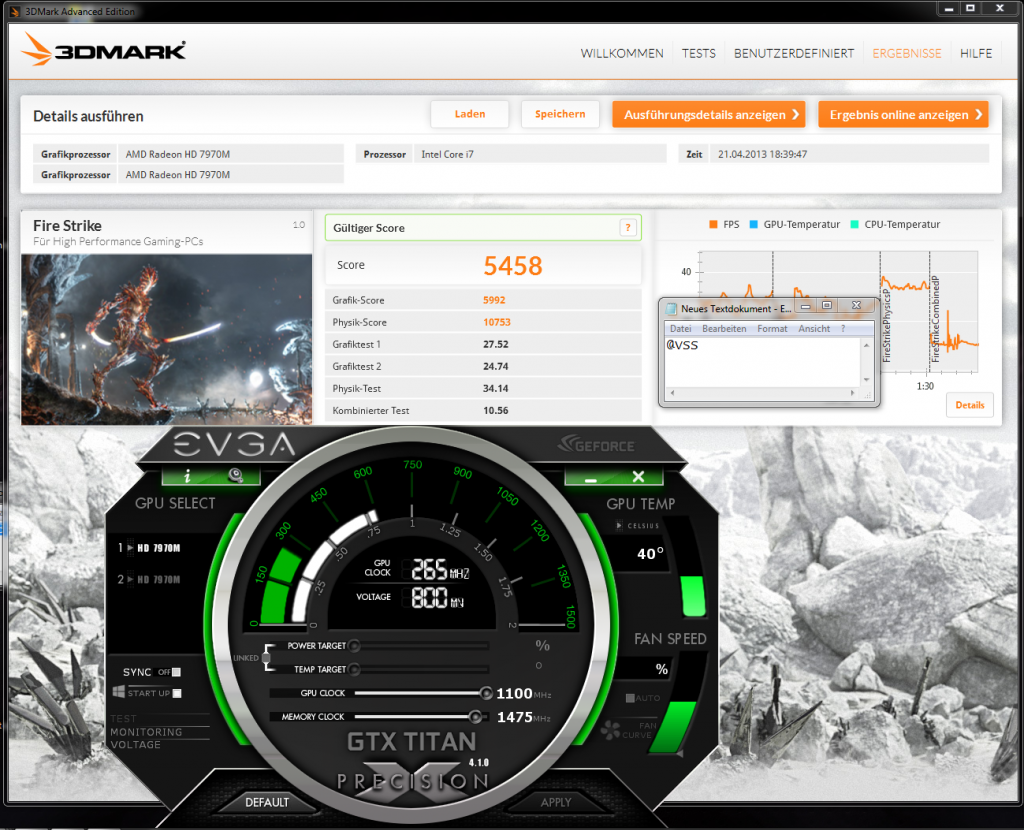This screenshot has height=830, width=1024.
Task: Open the ? help menu in Notepad
Action: click(x=843, y=328)
